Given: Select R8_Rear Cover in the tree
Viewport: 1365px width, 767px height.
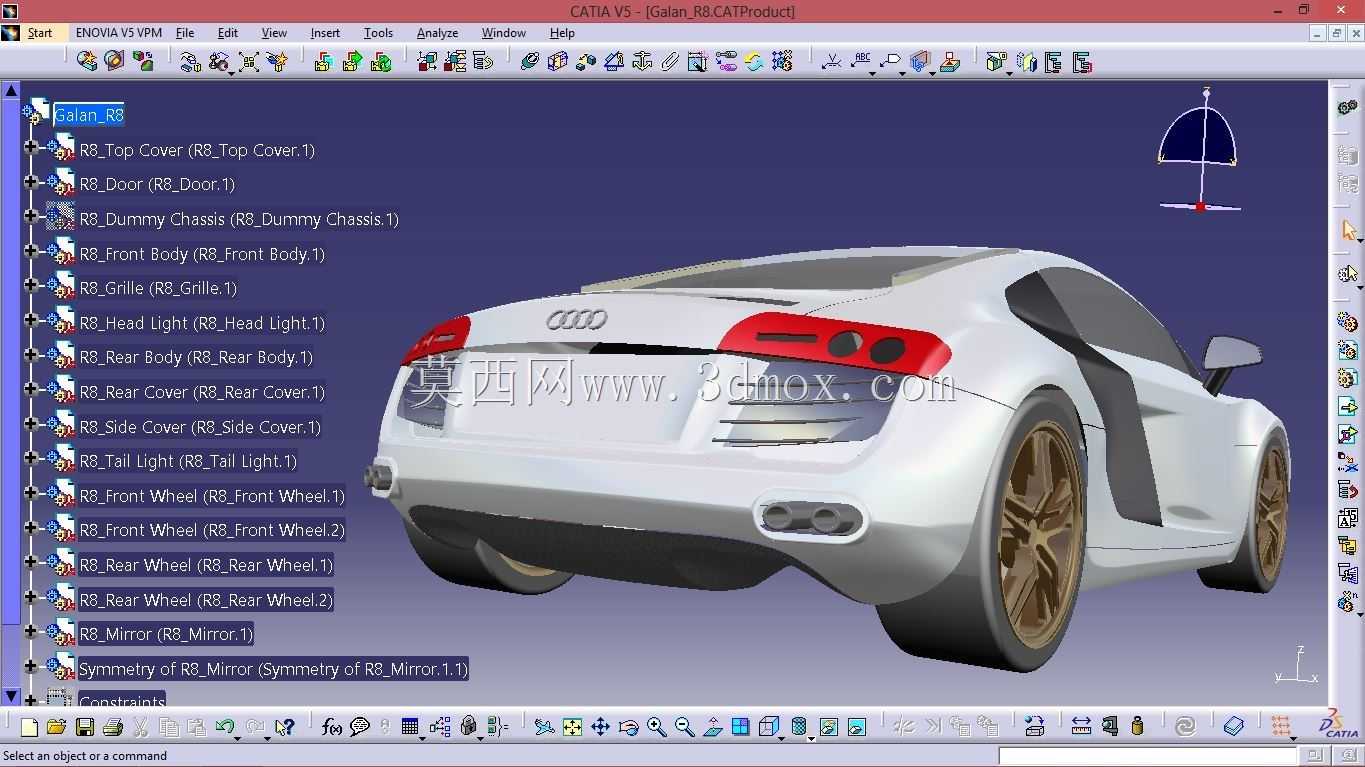Looking at the screenshot, I should click(x=202, y=392).
